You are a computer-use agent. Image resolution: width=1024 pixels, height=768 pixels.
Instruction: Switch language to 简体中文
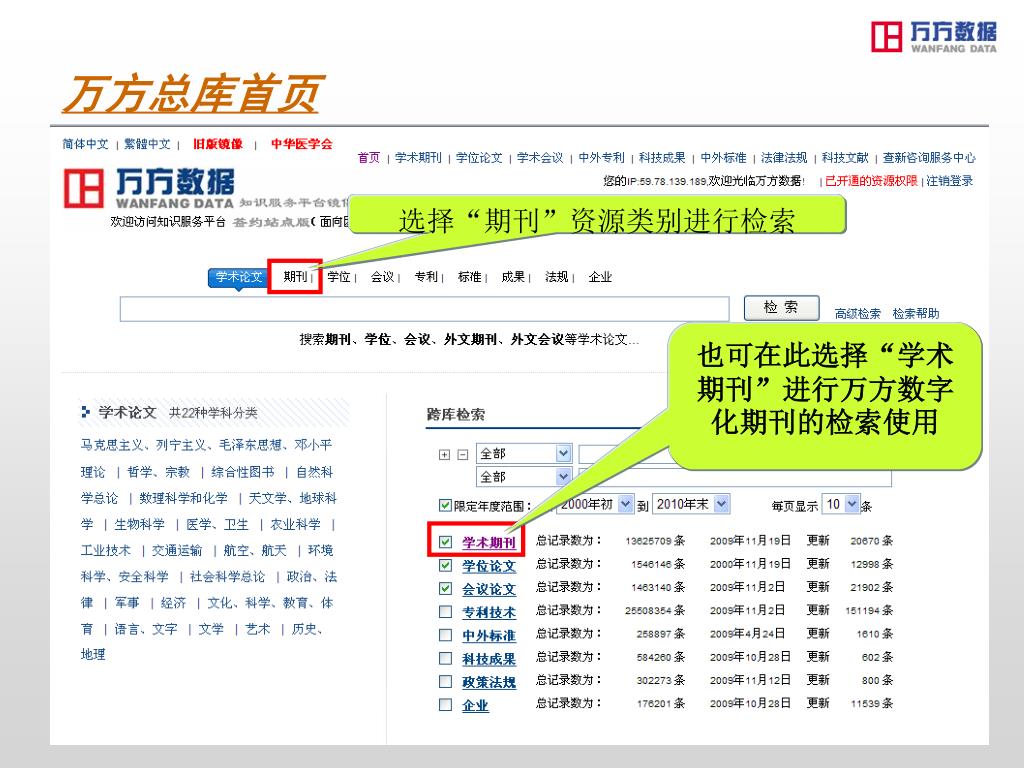(86, 144)
